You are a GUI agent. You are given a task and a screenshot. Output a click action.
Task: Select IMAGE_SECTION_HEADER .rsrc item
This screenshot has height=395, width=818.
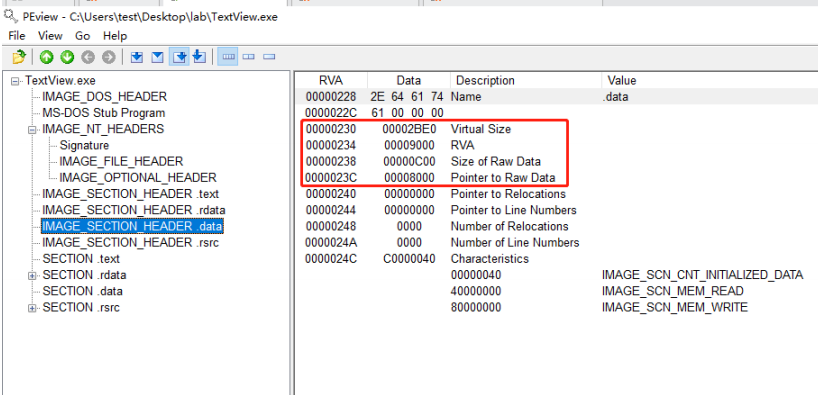pyautogui.click(x=130, y=243)
